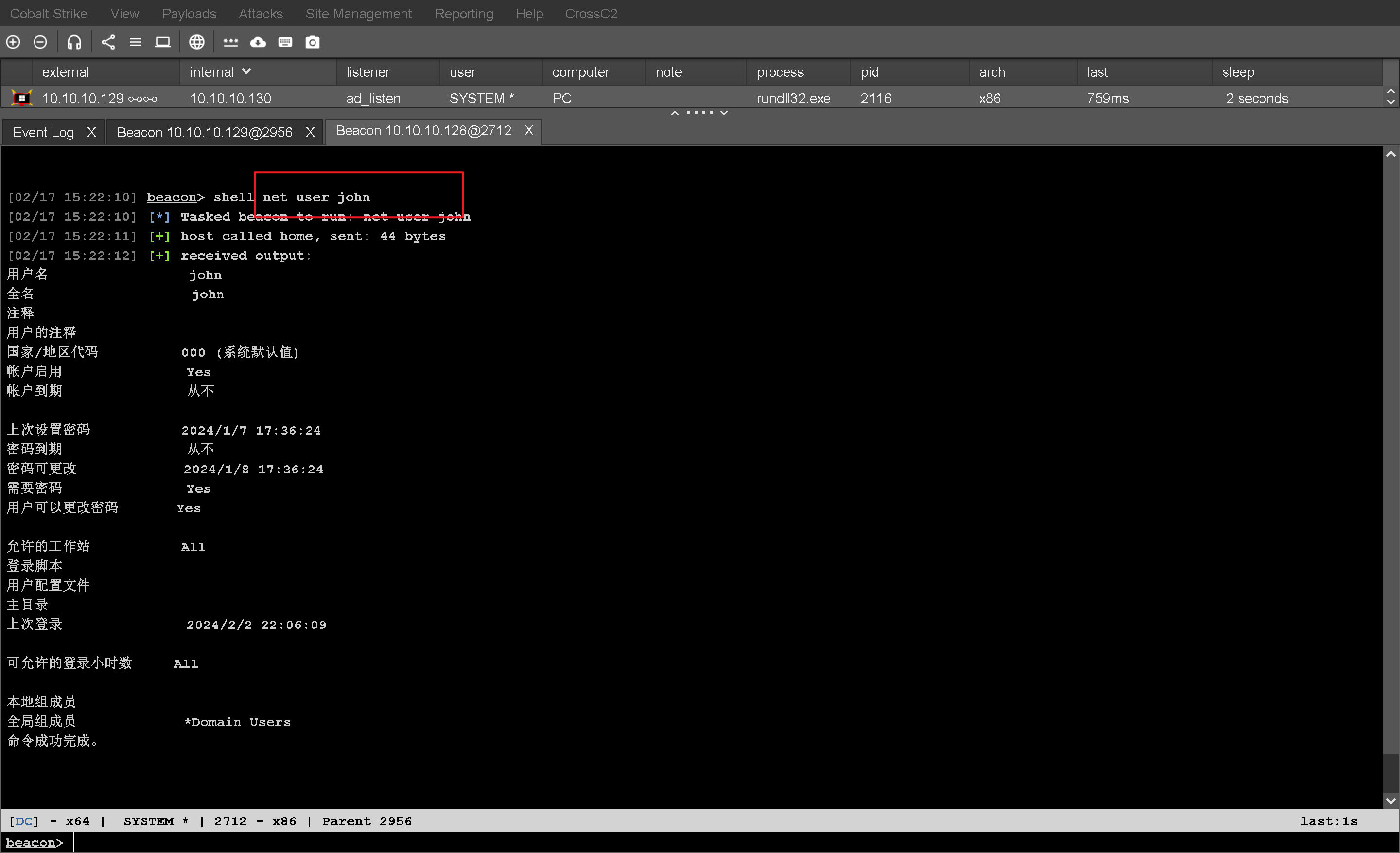
Task: Open keystrokes via keyboard icon
Action: (285, 42)
